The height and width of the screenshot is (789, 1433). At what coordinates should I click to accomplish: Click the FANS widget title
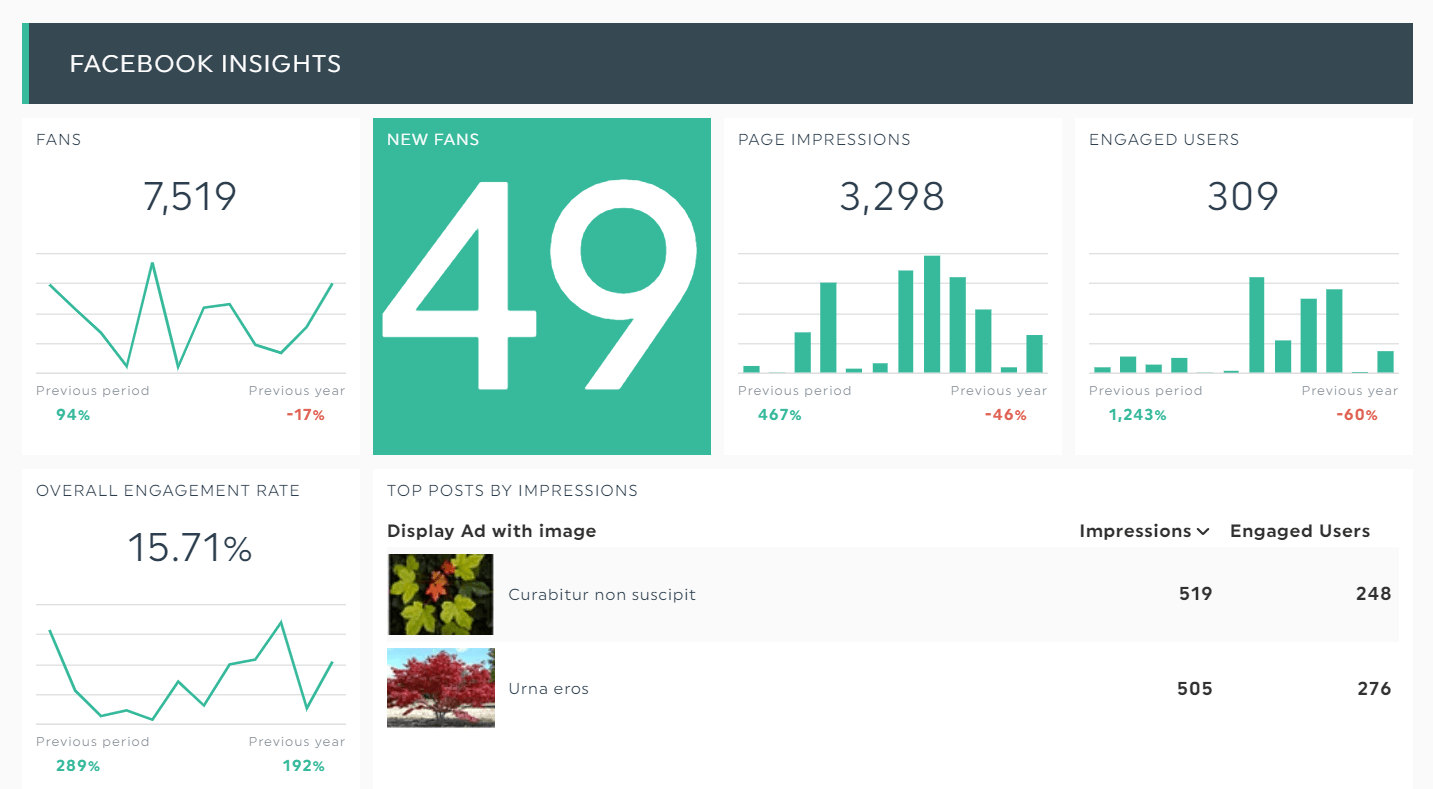(59, 140)
